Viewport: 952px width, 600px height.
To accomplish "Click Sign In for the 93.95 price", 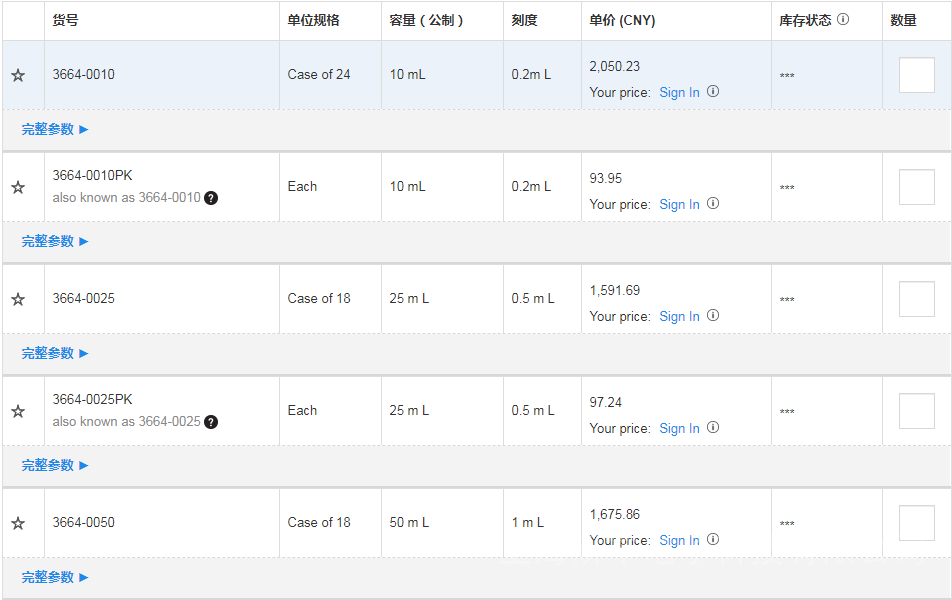I will [679, 204].
